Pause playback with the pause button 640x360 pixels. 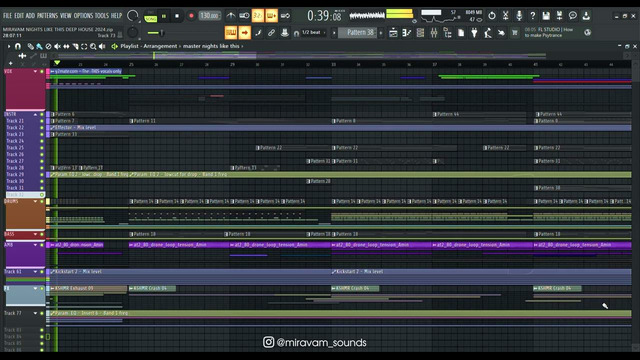point(164,16)
